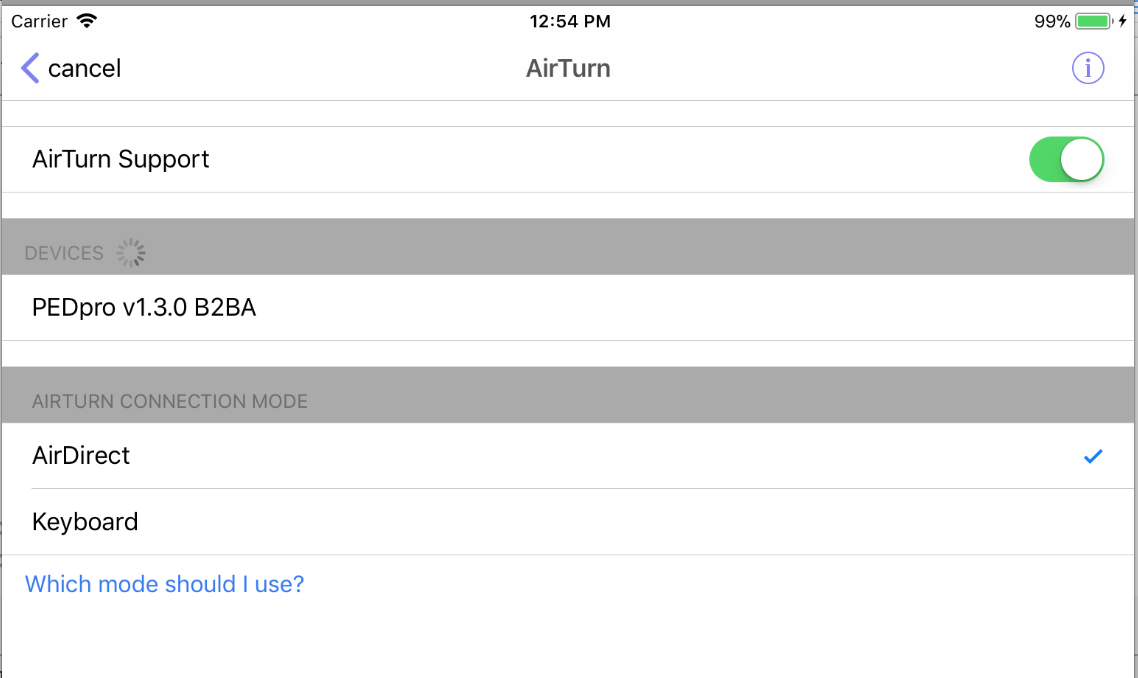This screenshot has width=1138, height=678.
Task: Tap the back chevron arrow icon
Action: [x=30, y=68]
